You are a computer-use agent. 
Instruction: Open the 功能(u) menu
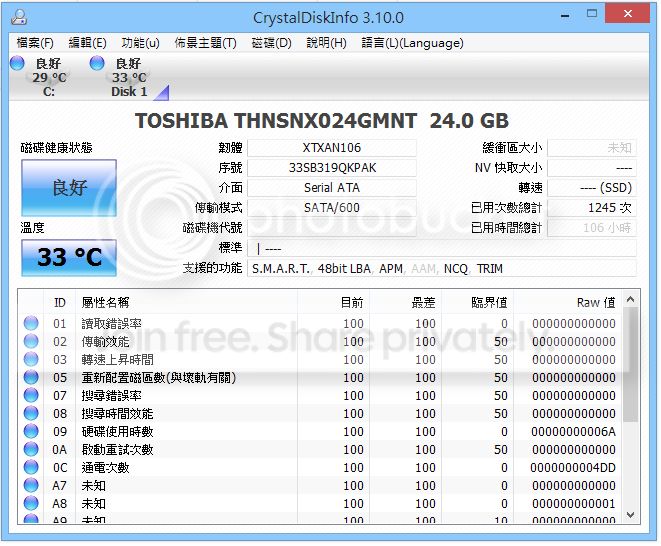tap(140, 43)
